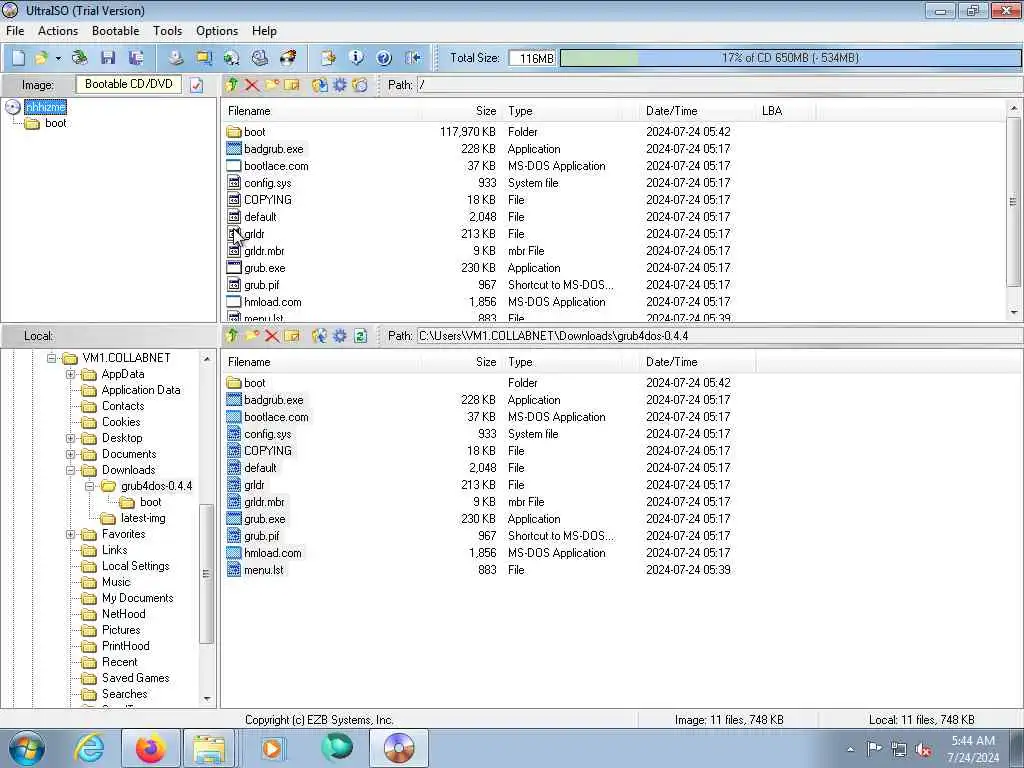
Task: Collapse the grub4dos-0.4.4 tree node
Action: 90,486
